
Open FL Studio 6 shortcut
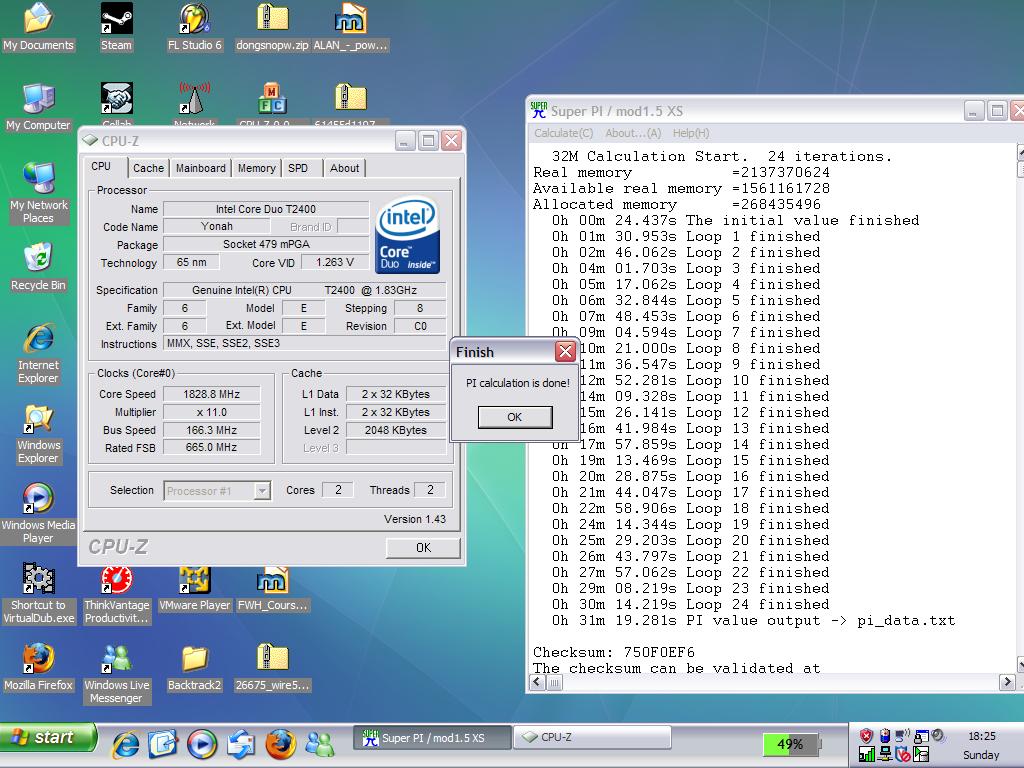point(195,26)
